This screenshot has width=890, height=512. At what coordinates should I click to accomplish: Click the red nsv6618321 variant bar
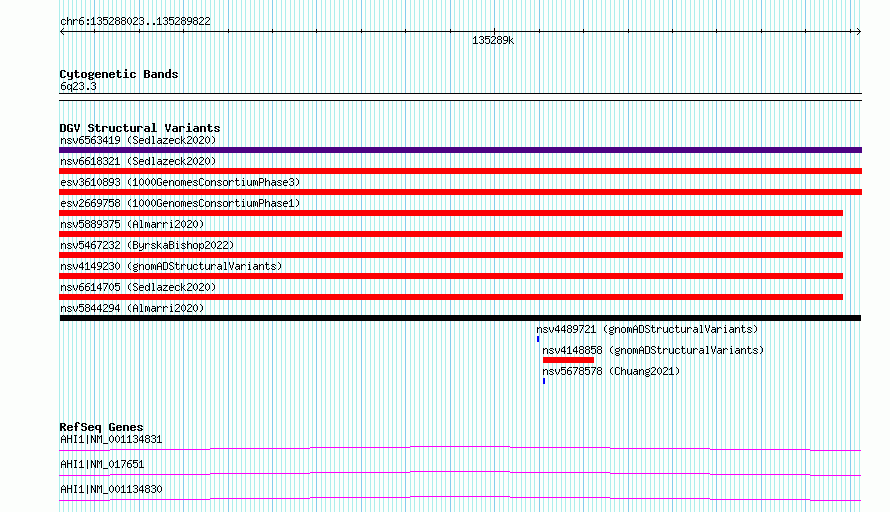460,171
